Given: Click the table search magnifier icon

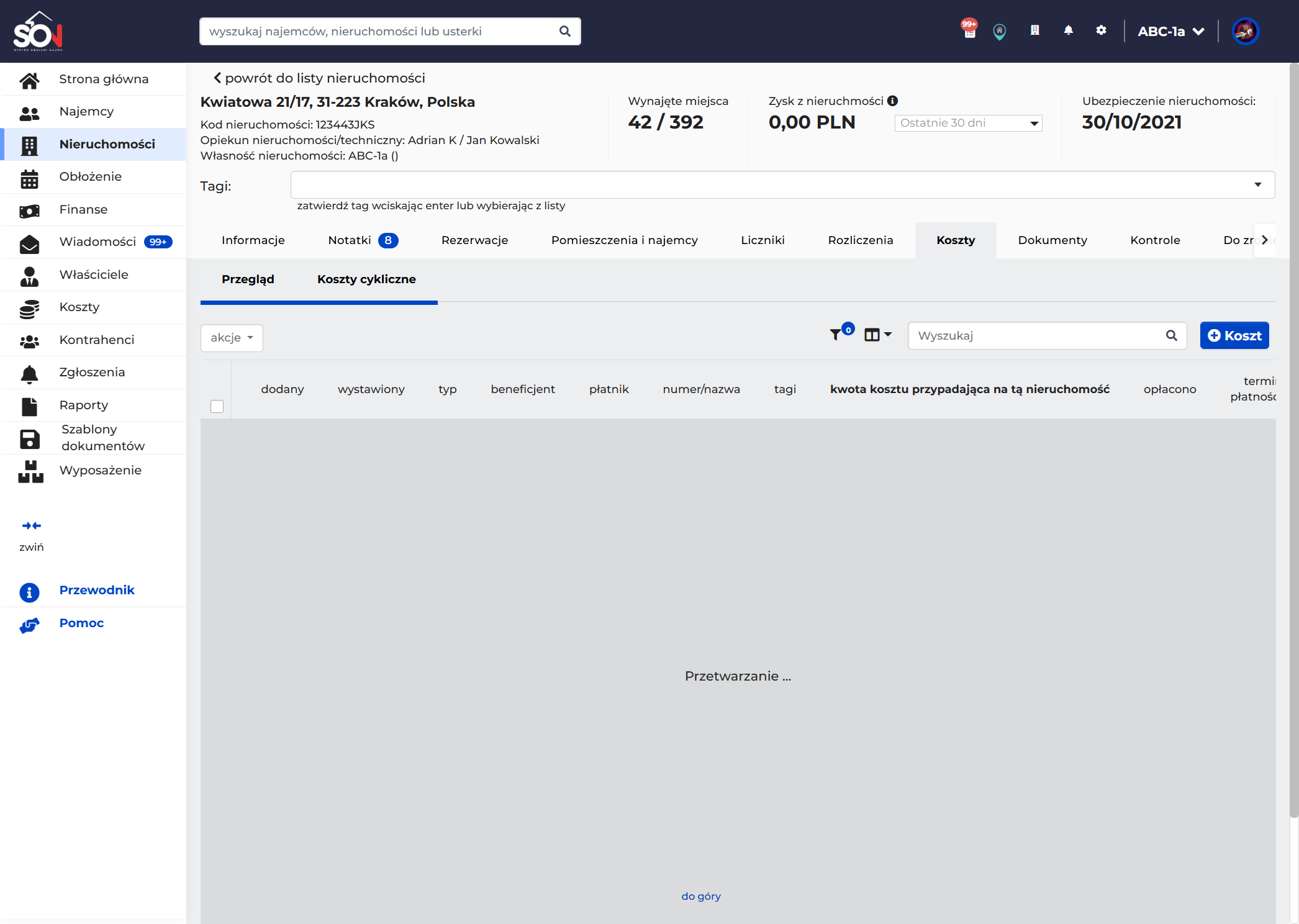Looking at the screenshot, I should click(x=1171, y=335).
